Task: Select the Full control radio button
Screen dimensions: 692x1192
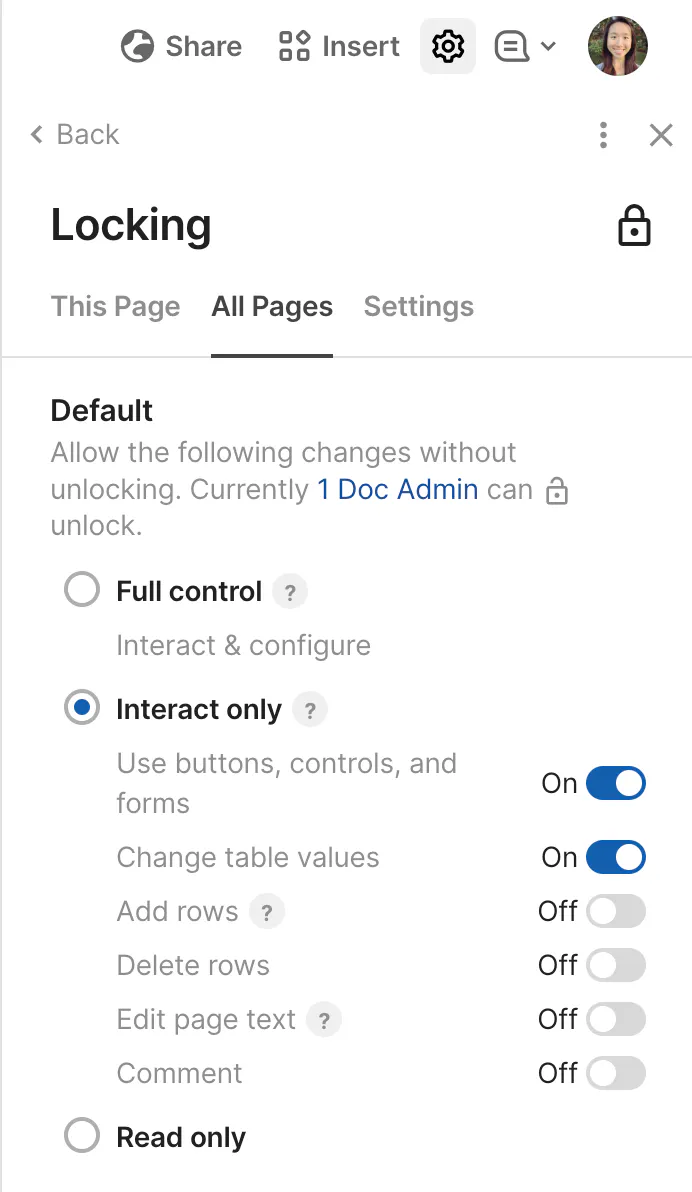Action: click(82, 590)
